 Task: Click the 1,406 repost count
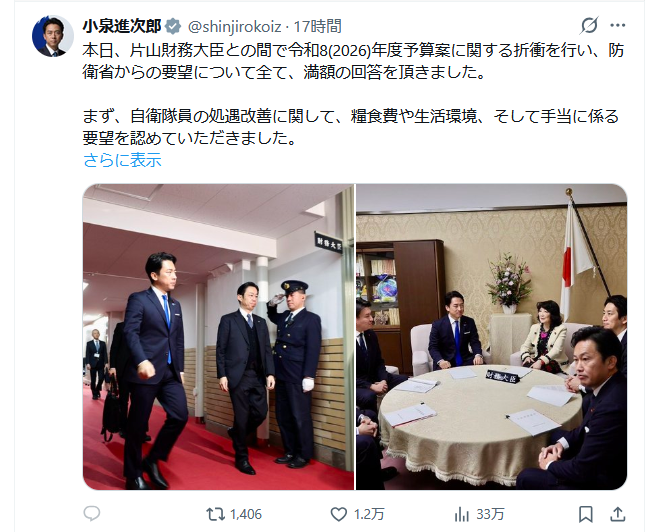pos(246,515)
